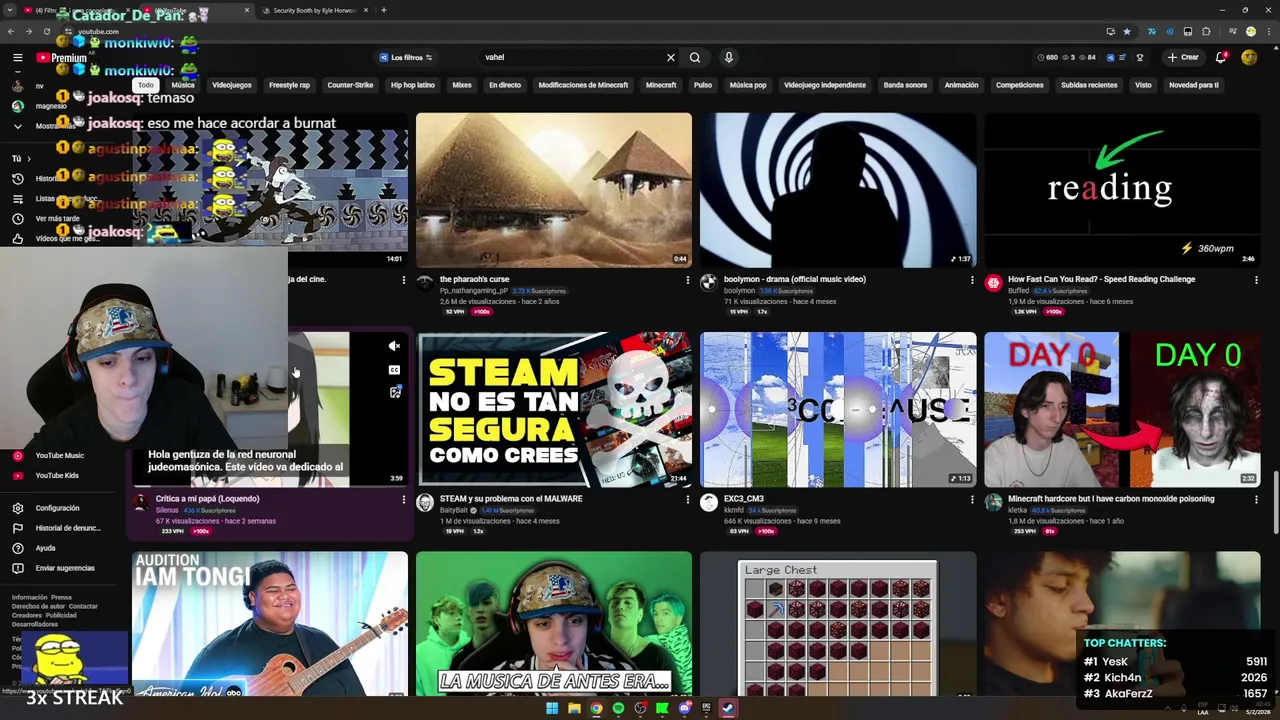Open the Windows Start button

coord(551,708)
